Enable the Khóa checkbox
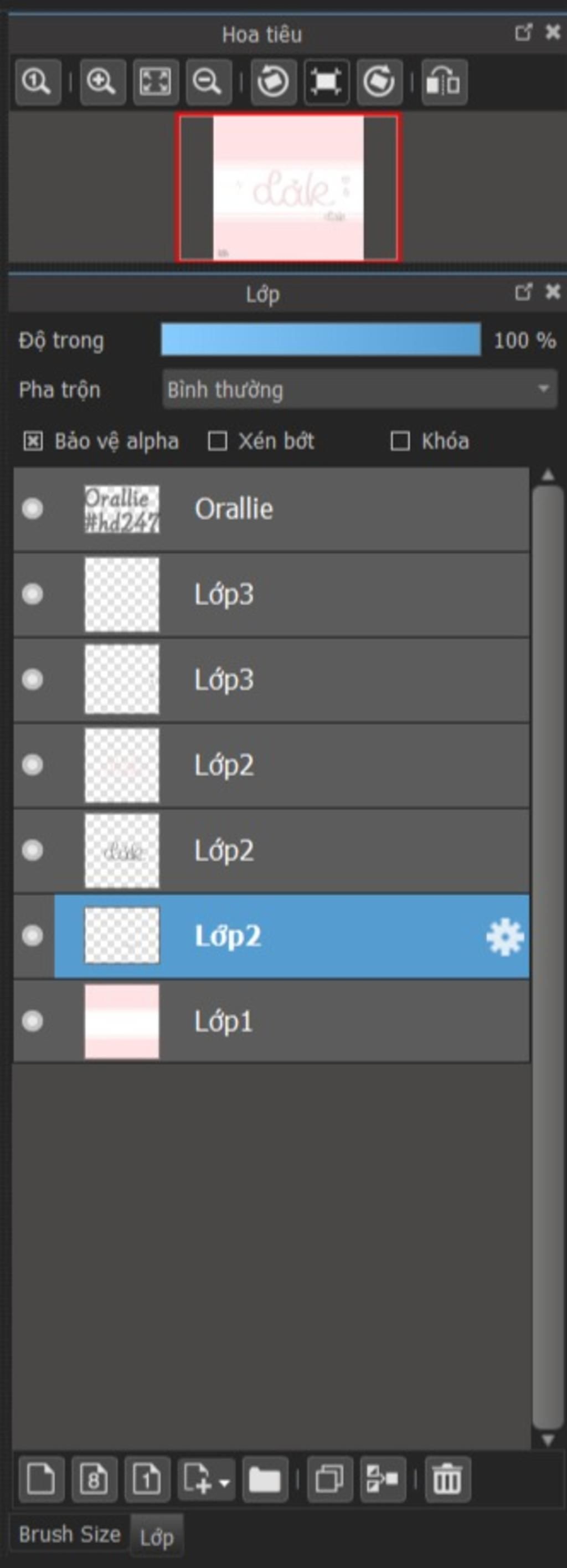The height and width of the screenshot is (1568, 567). point(400,441)
